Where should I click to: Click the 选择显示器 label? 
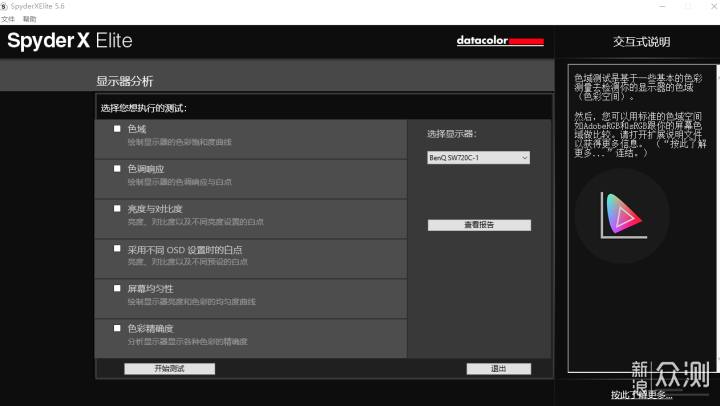click(452, 134)
